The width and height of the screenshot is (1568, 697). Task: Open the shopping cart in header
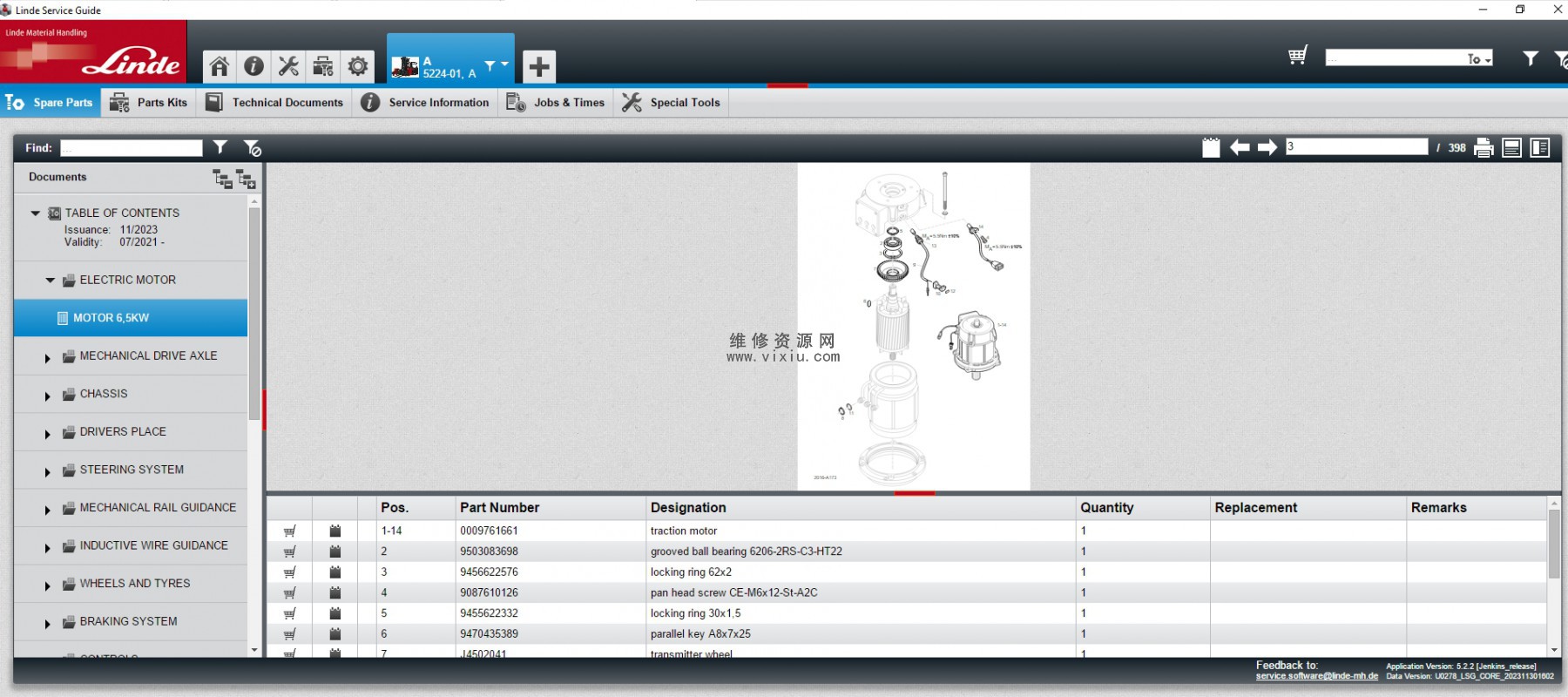[1298, 56]
